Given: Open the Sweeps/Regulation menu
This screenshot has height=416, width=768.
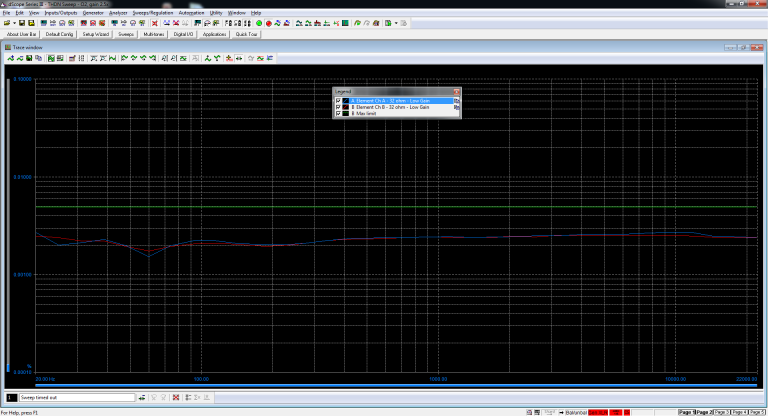Looking at the screenshot, I should click(155, 12).
